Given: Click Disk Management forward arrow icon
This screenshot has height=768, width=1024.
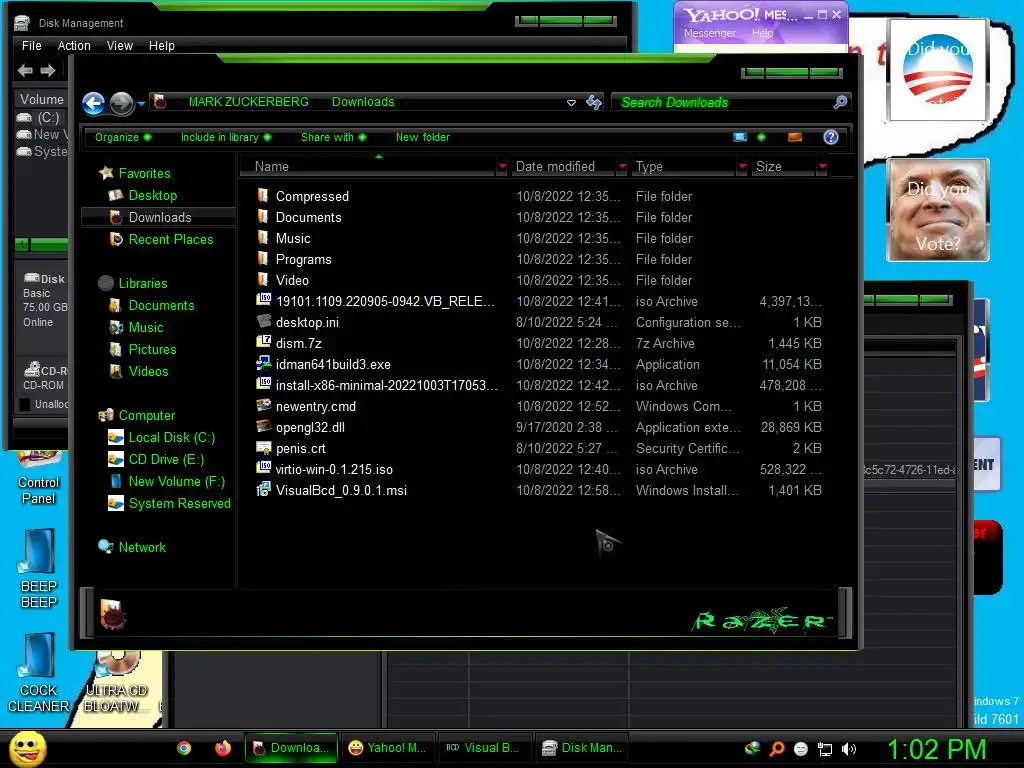Looking at the screenshot, I should [48, 71].
